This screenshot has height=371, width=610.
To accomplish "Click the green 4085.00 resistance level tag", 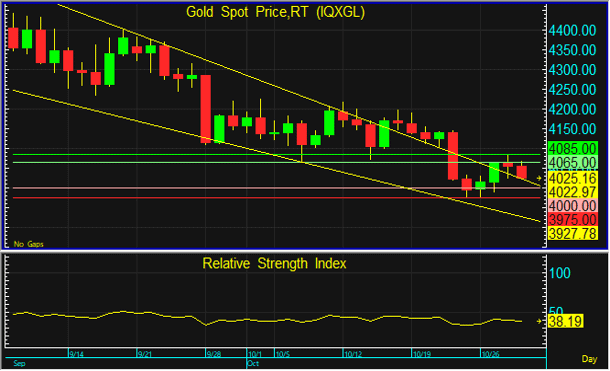I will pyautogui.click(x=573, y=149).
